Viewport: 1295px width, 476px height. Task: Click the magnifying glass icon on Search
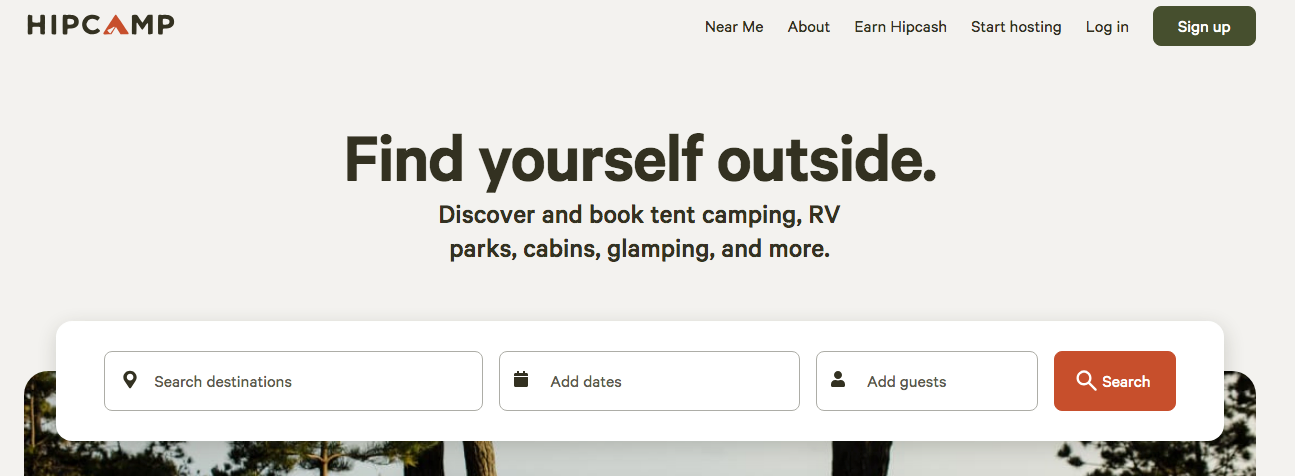(1085, 381)
